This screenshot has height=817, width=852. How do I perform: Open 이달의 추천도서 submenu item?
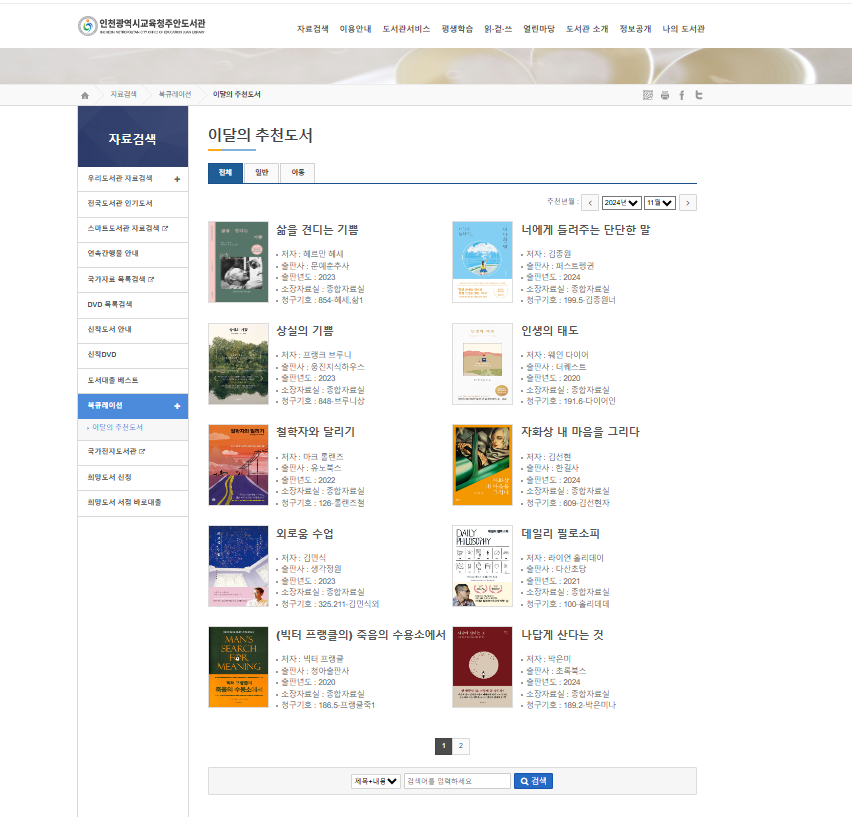[117, 428]
